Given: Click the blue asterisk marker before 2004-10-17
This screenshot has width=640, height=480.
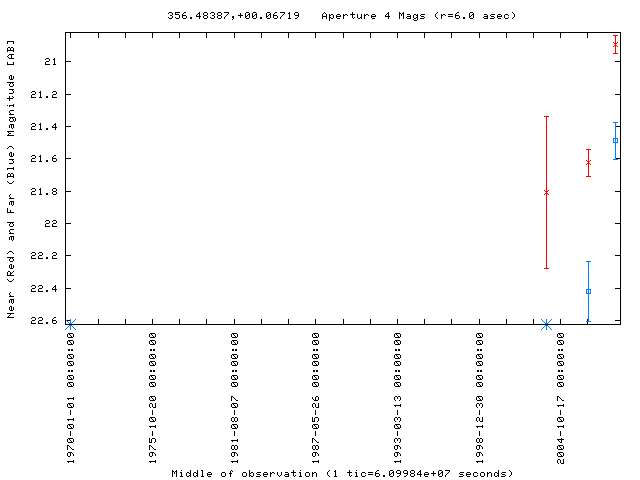Looking at the screenshot, I should click(547, 325).
